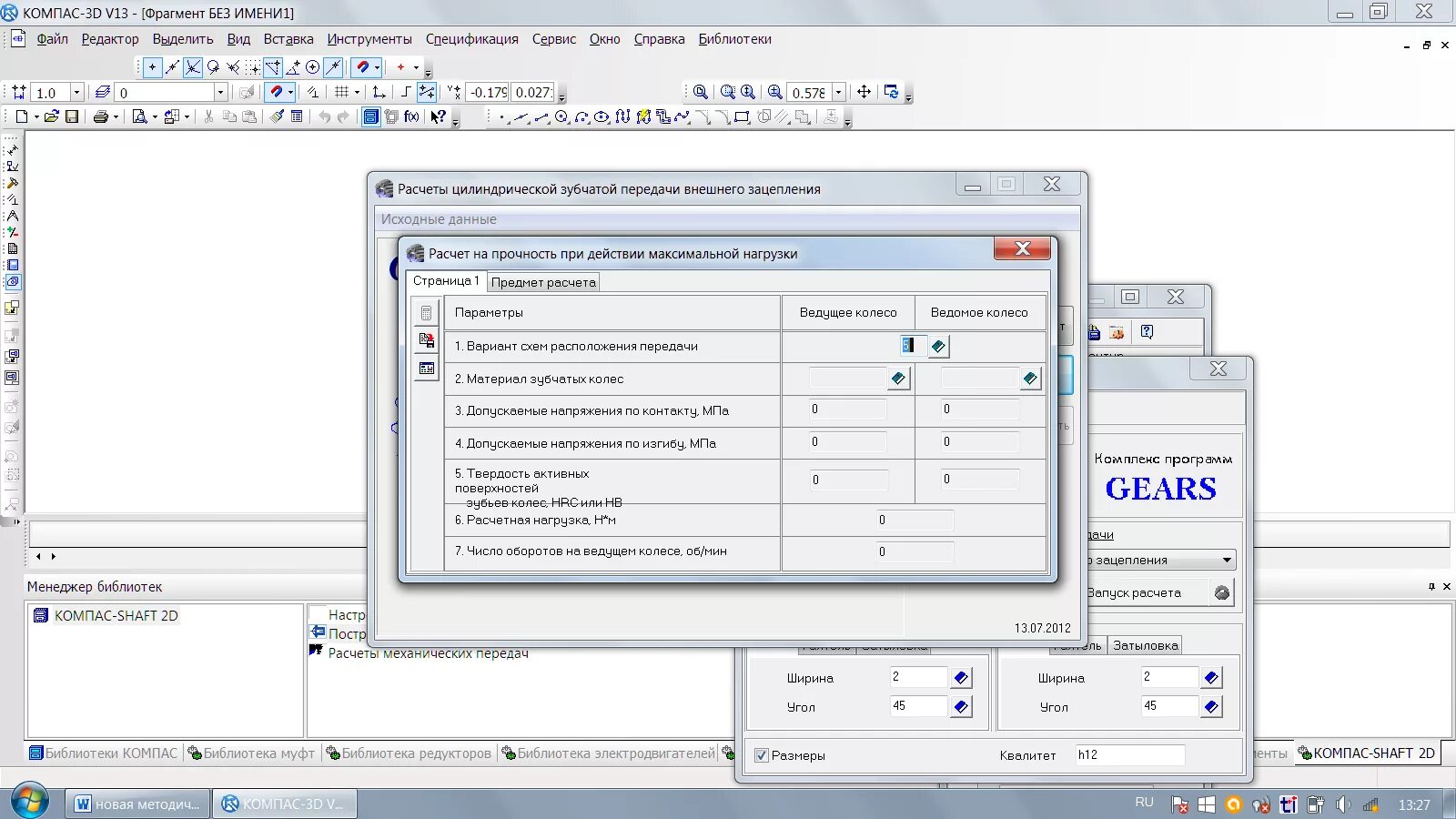Click the results table icon in calculation dialog
Screen dimensions: 1456x819
pos(426,369)
